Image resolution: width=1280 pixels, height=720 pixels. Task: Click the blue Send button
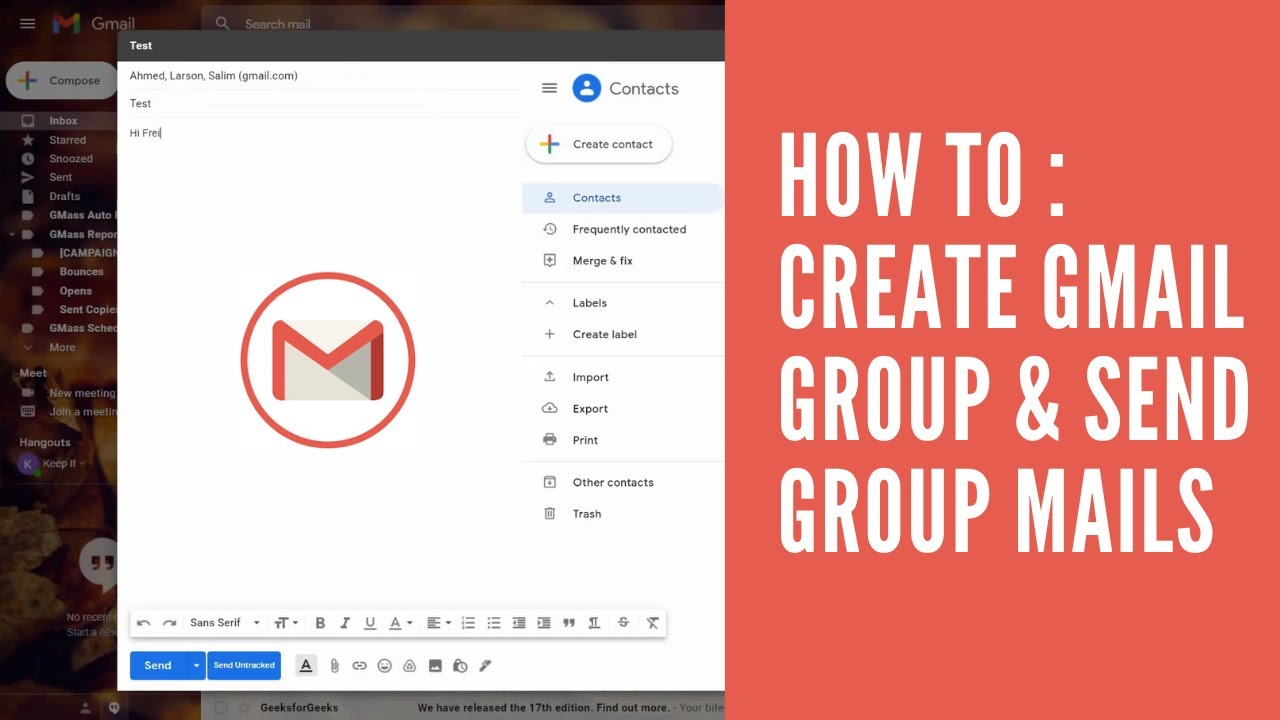tap(158, 666)
